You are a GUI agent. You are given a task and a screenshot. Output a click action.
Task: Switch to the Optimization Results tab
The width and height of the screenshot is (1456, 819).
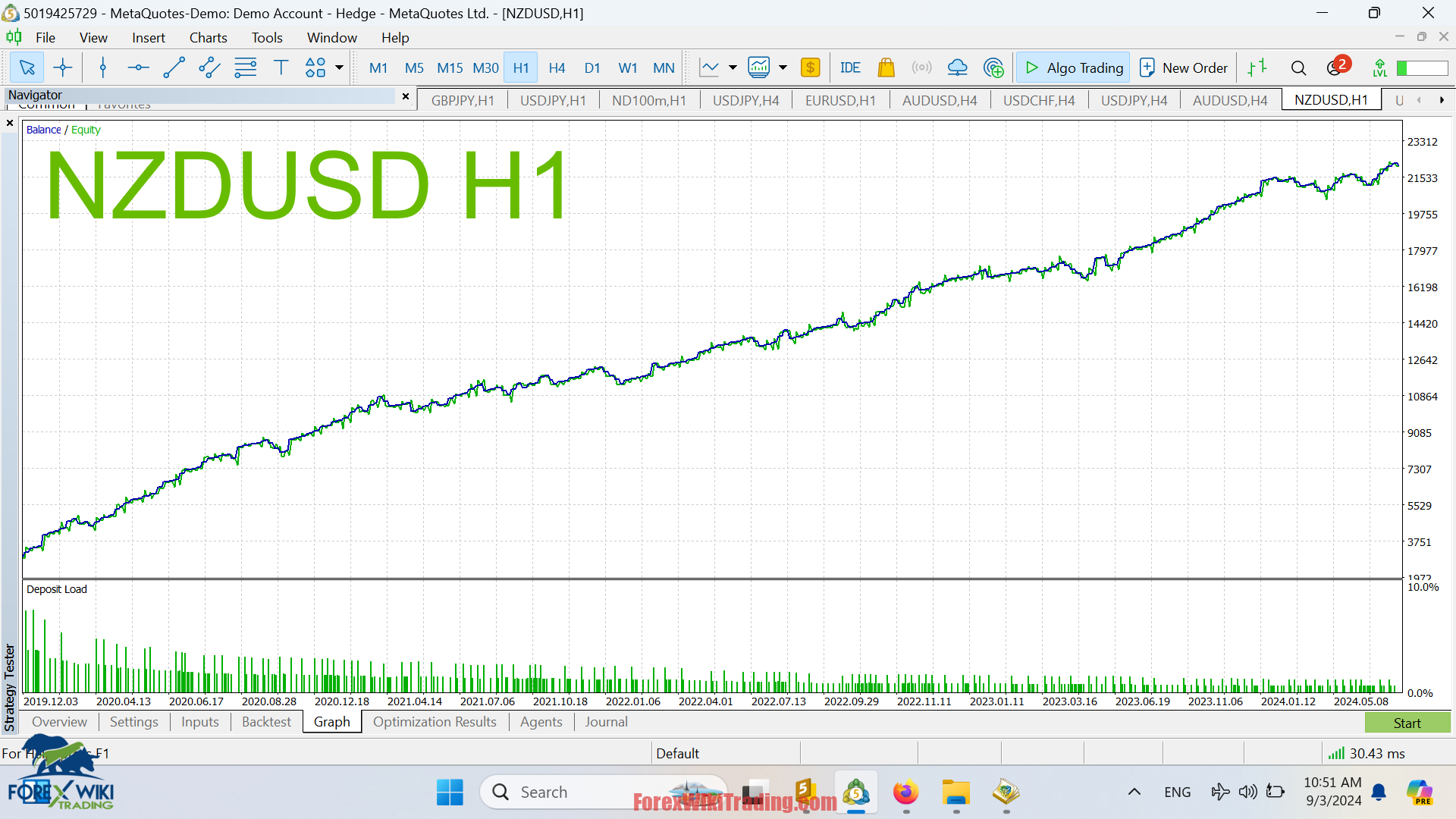click(435, 722)
